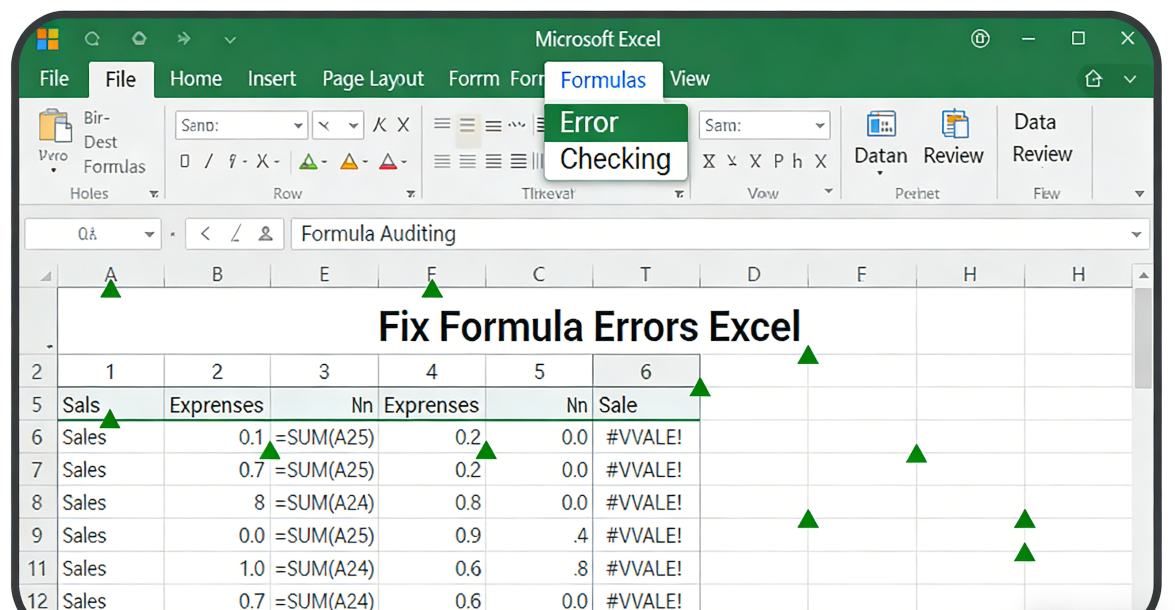Select the column T header
1175x610 pixels.
[x=645, y=275]
